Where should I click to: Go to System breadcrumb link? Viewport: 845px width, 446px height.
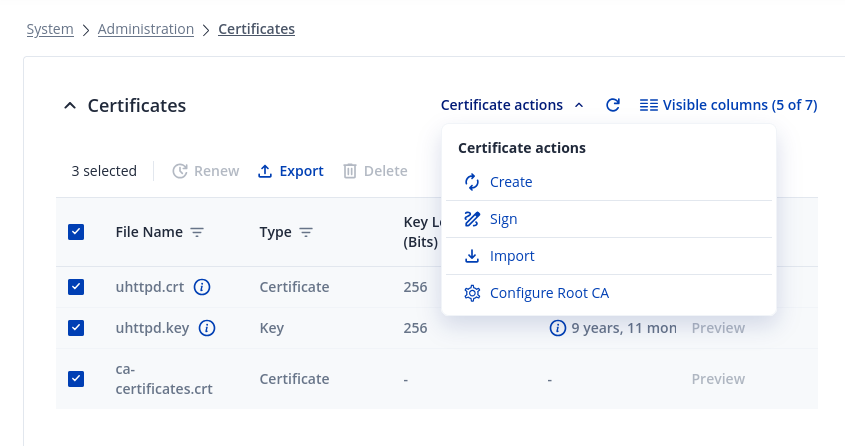click(50, 29)
